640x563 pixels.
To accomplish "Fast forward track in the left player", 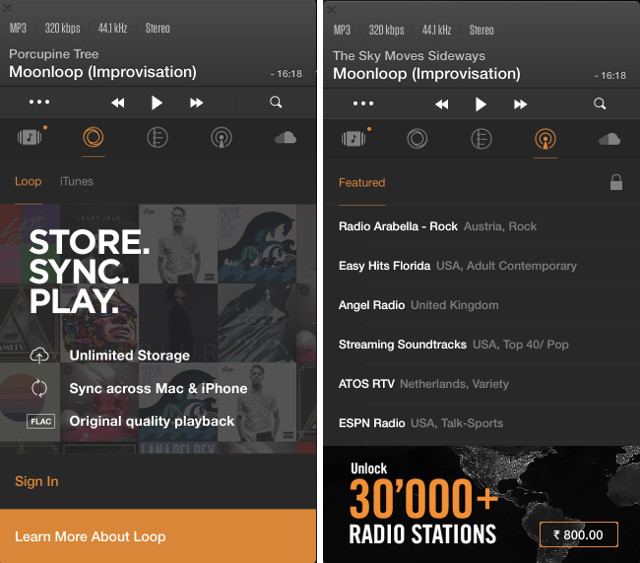I will pos(196,102).
